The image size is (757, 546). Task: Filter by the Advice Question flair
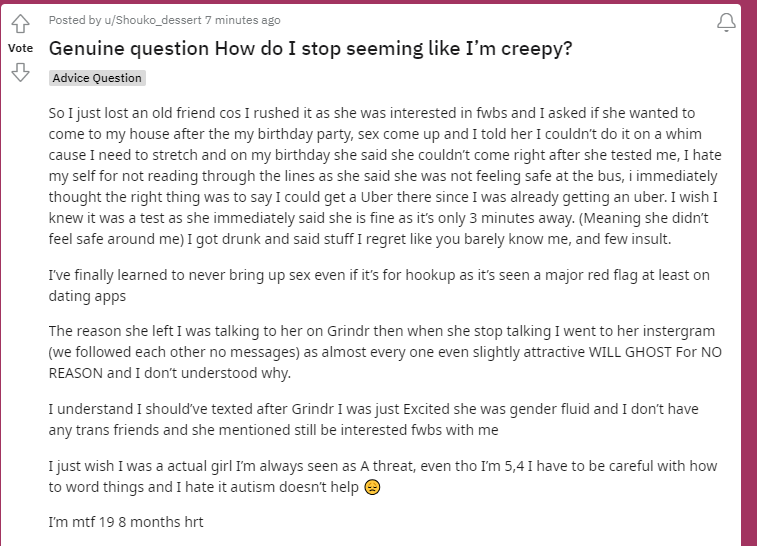(x=97, y=78)
